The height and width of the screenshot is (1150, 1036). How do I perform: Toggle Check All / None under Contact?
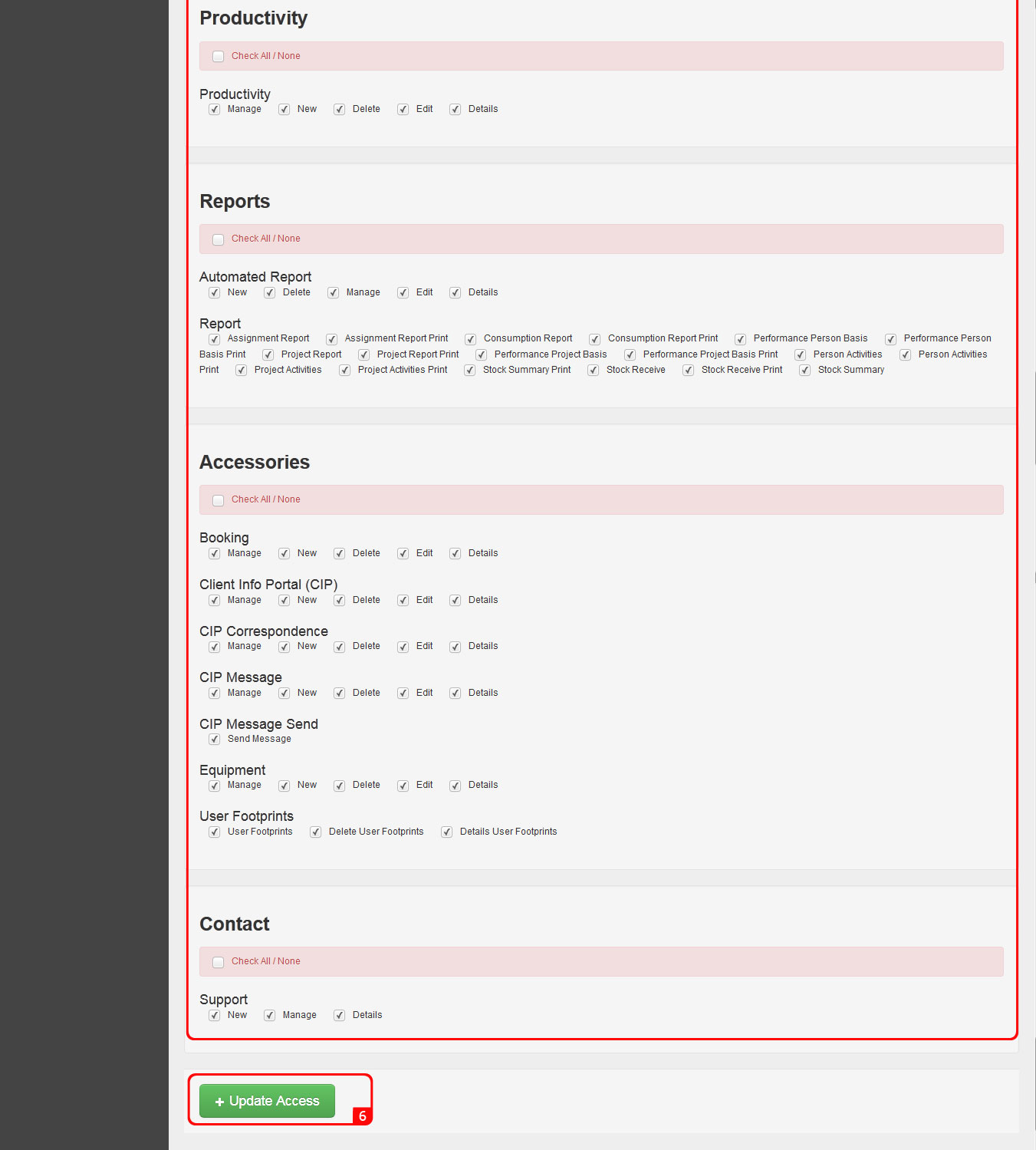pyautogui.click(x=219, y=962)
